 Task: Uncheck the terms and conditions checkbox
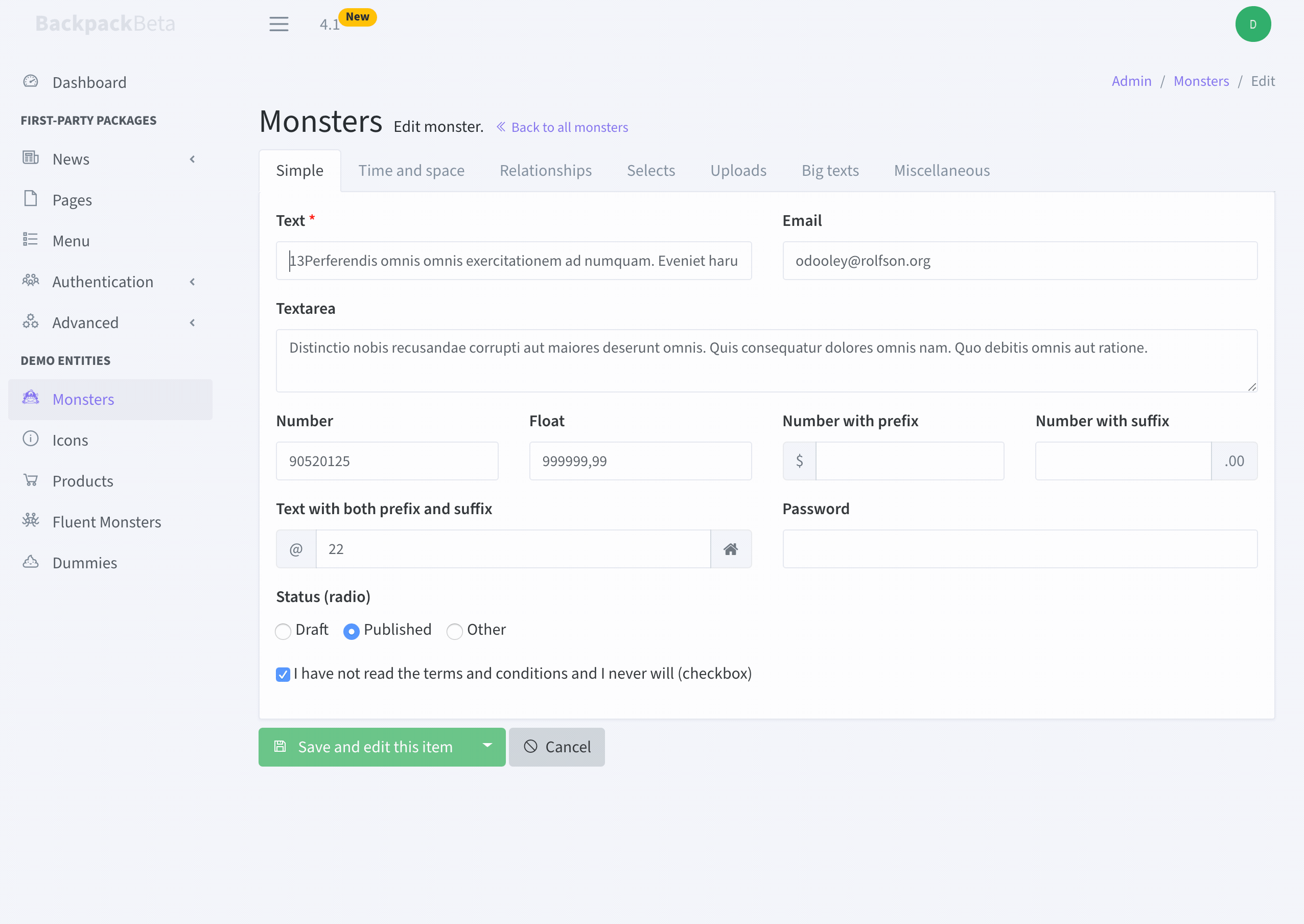283,674
